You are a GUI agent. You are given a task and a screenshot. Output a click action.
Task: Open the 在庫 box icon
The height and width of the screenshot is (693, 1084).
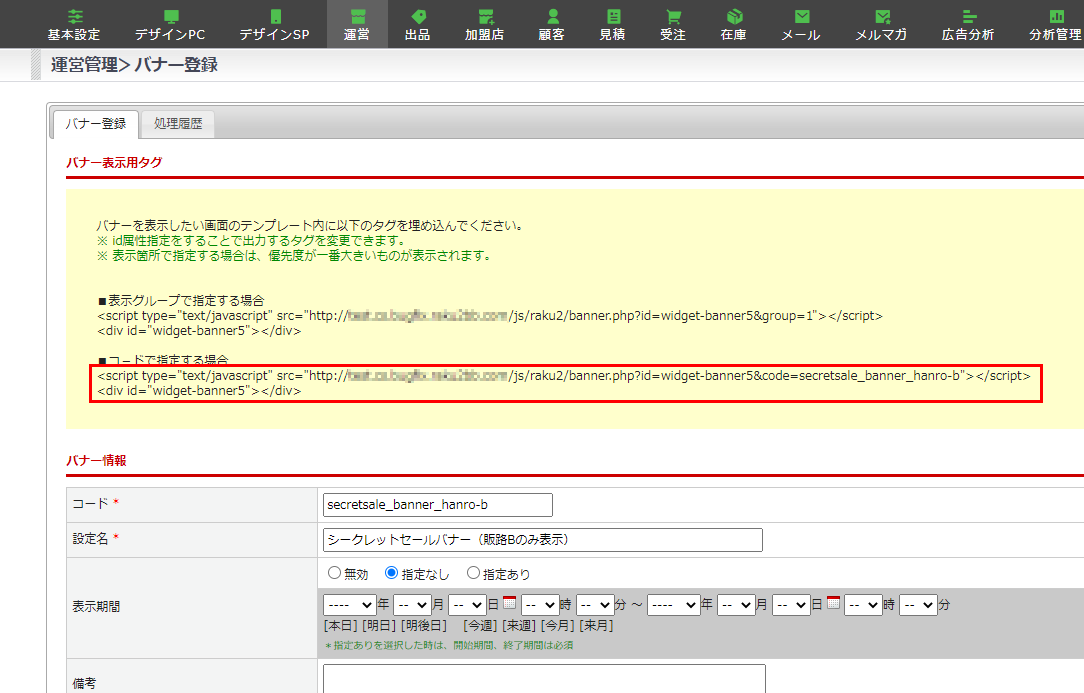coord(734,16)
